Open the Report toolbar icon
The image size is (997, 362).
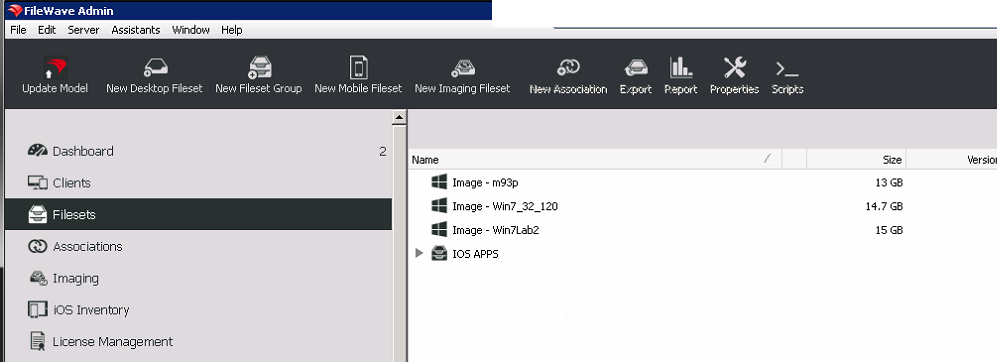pos(681,67)
